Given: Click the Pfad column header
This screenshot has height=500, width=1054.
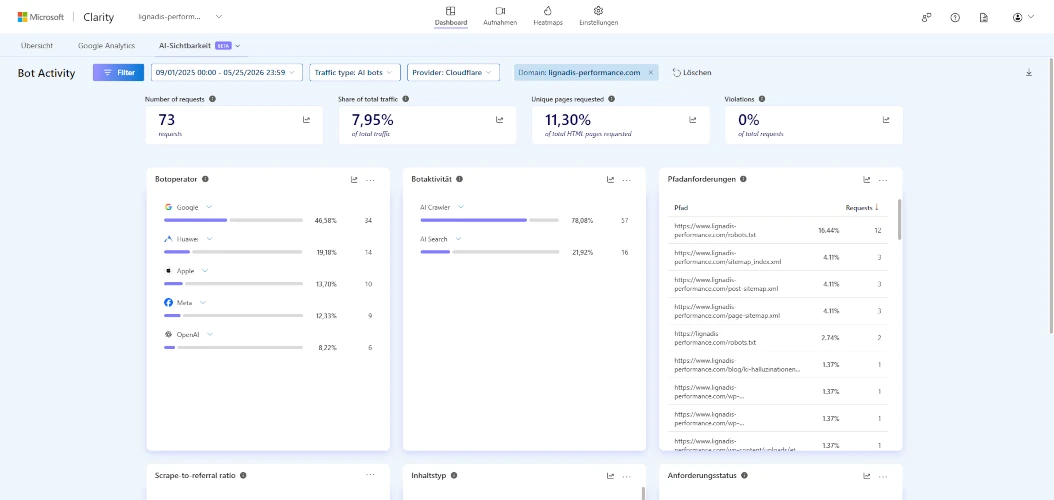Looking at the screenshot, I should [681, 208].
